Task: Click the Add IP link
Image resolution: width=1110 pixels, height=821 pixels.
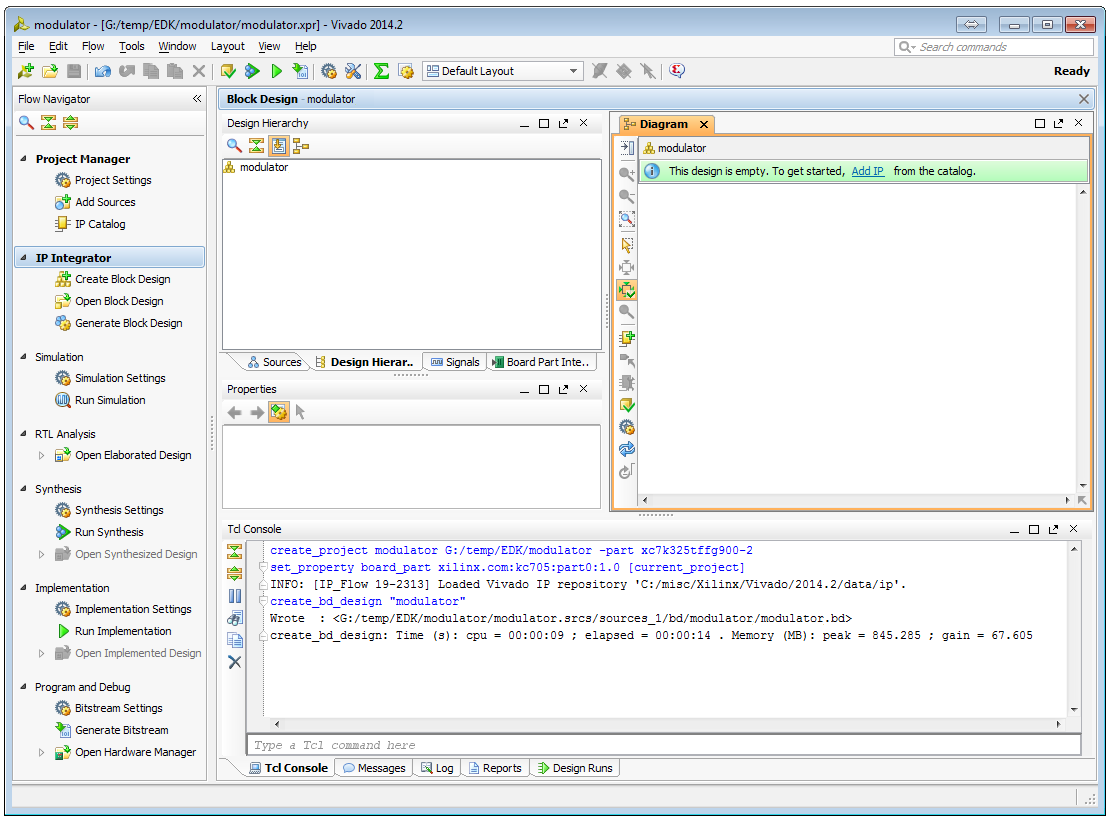Action: point(867,171)
